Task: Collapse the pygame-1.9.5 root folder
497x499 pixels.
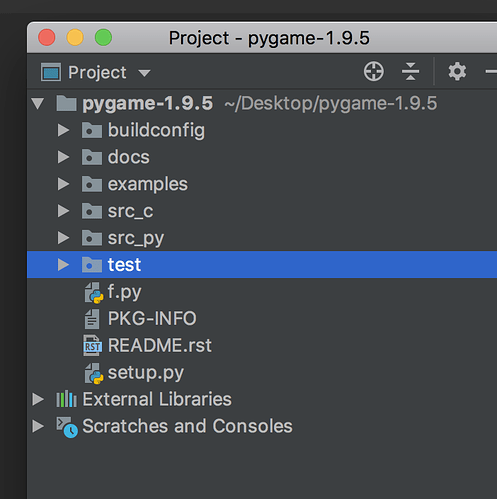Action: pyautogui.click(x=38, y=104)
